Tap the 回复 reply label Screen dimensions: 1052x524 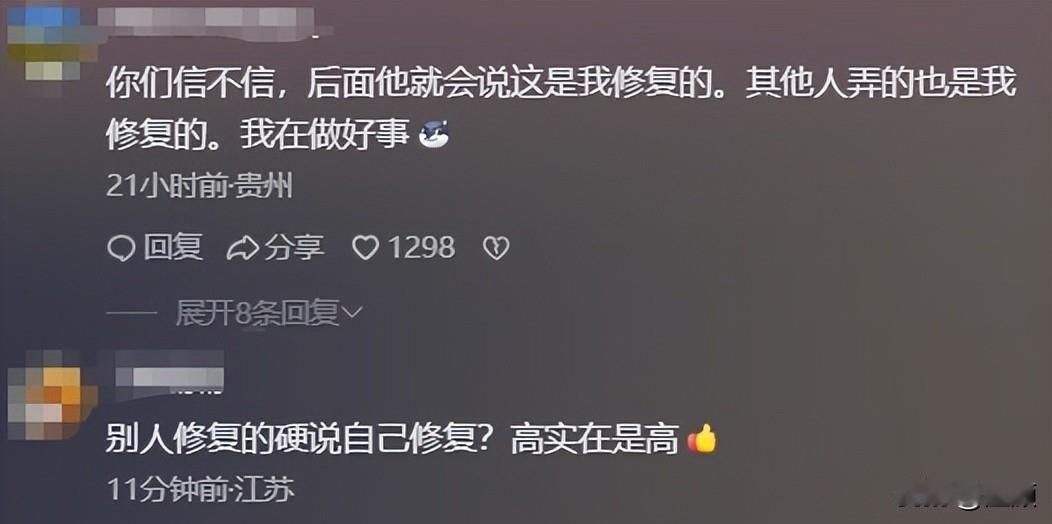click(174, 248)
